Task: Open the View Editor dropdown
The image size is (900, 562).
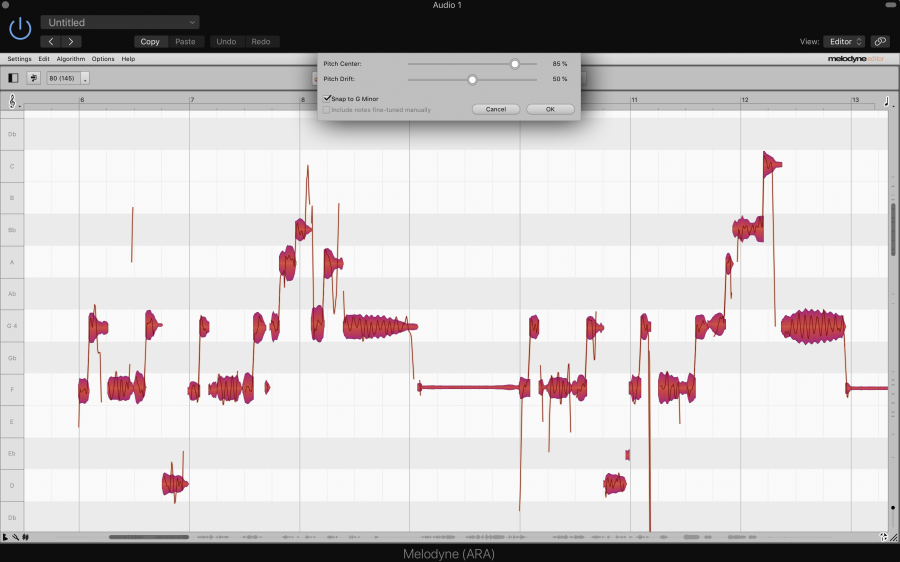Action: 844,41
